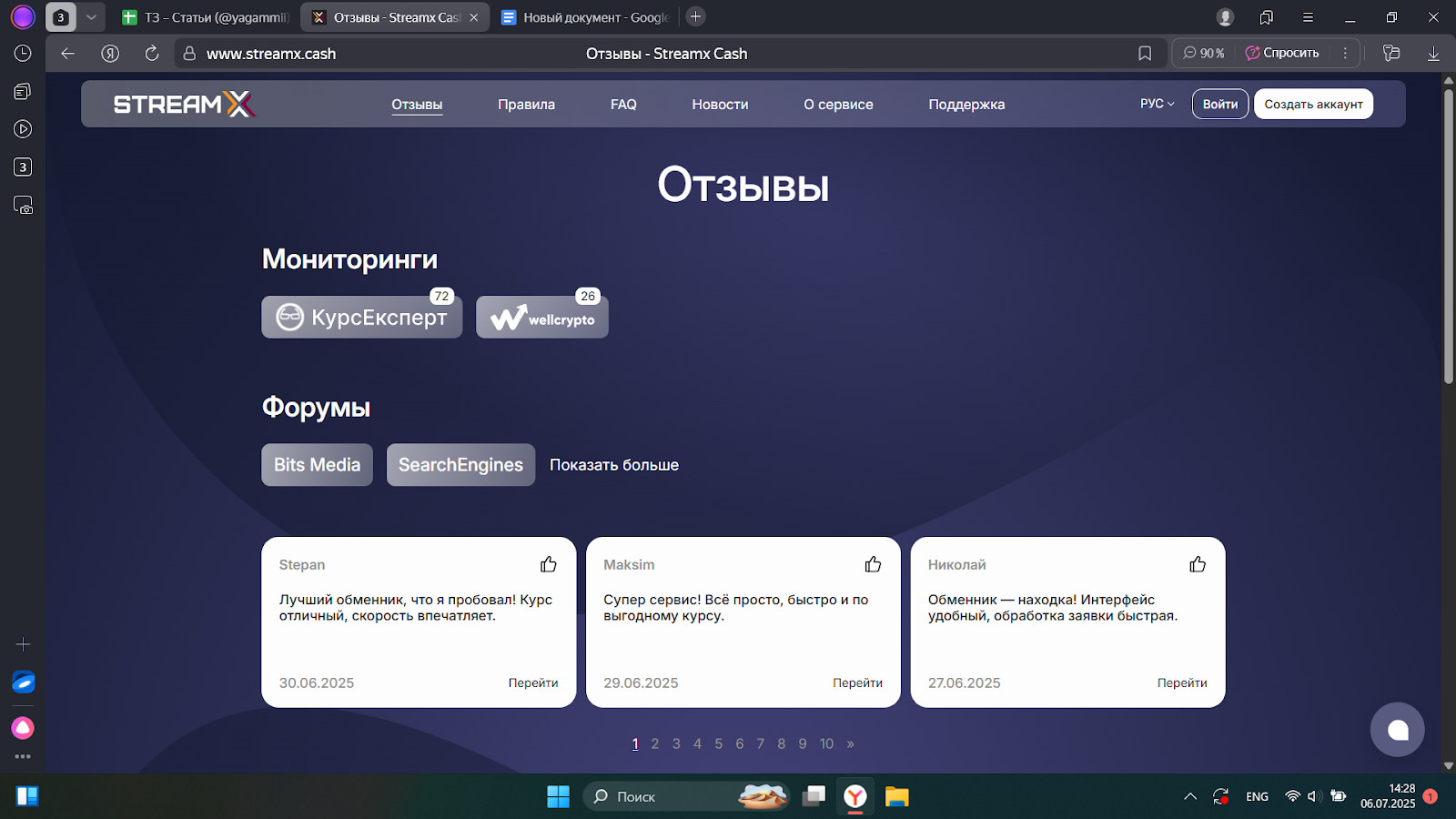The width and height of the screenshot is (1456, 819).
Task: Reload the streamx.cash page
Action: (x=152, y=54)
